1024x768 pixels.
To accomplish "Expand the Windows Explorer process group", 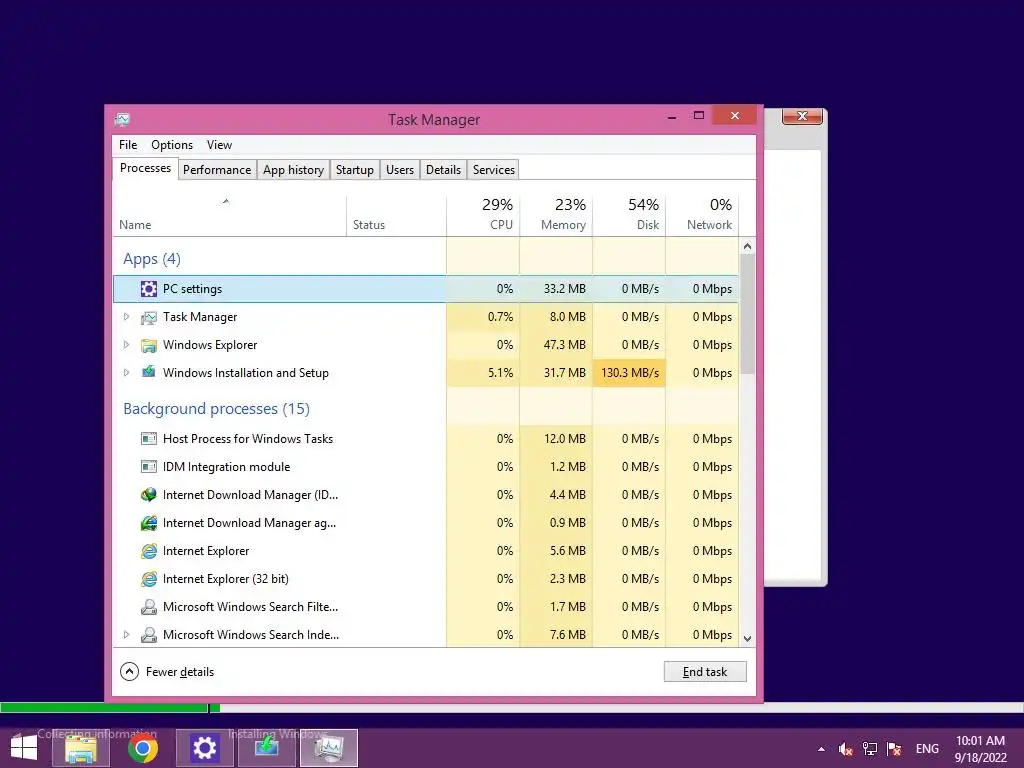I will click(x=127, y=345).
